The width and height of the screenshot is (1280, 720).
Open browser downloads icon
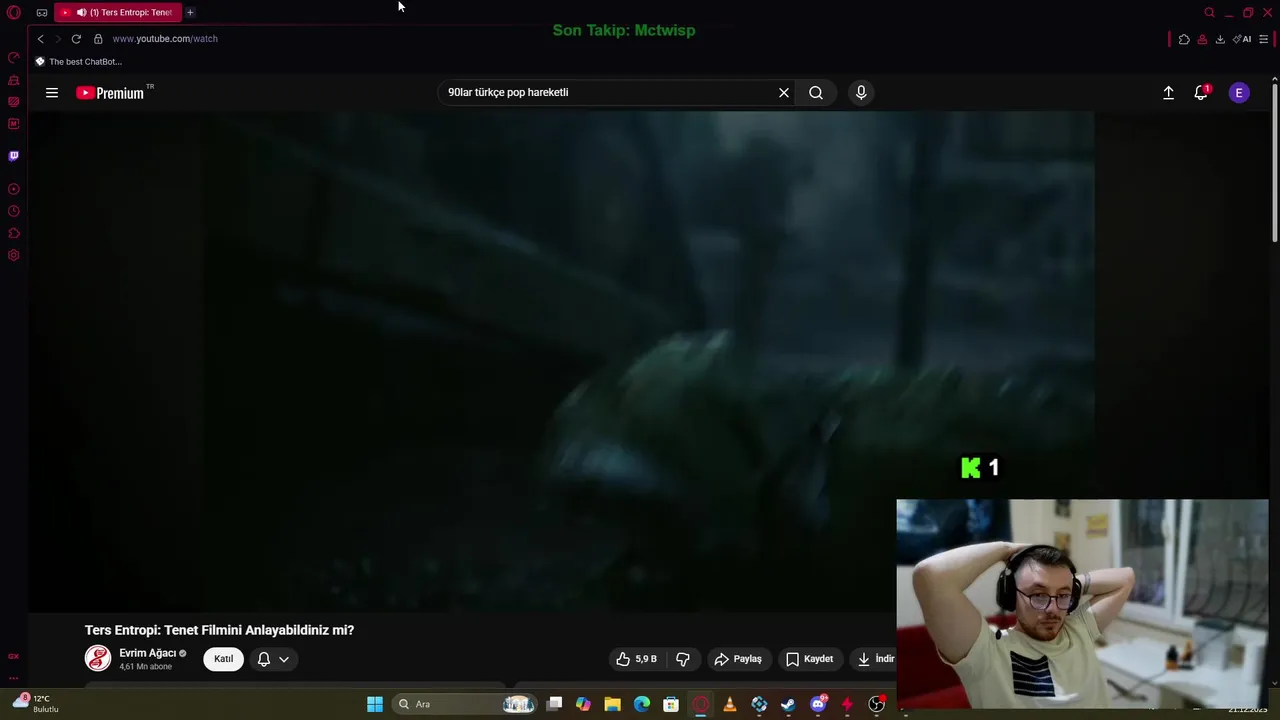(x=1220, y=39)
